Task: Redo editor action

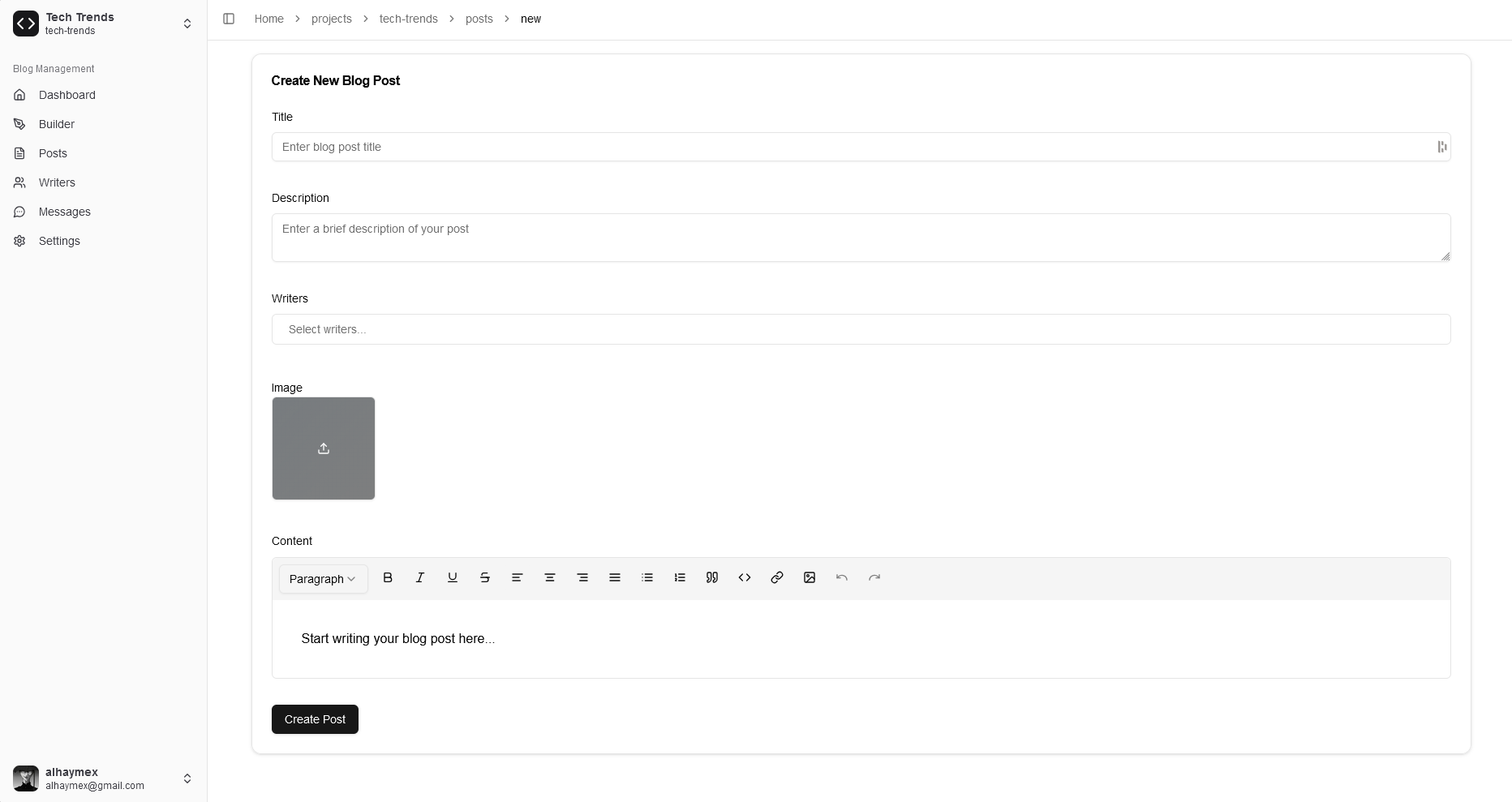Action: (x=874, y=577)
